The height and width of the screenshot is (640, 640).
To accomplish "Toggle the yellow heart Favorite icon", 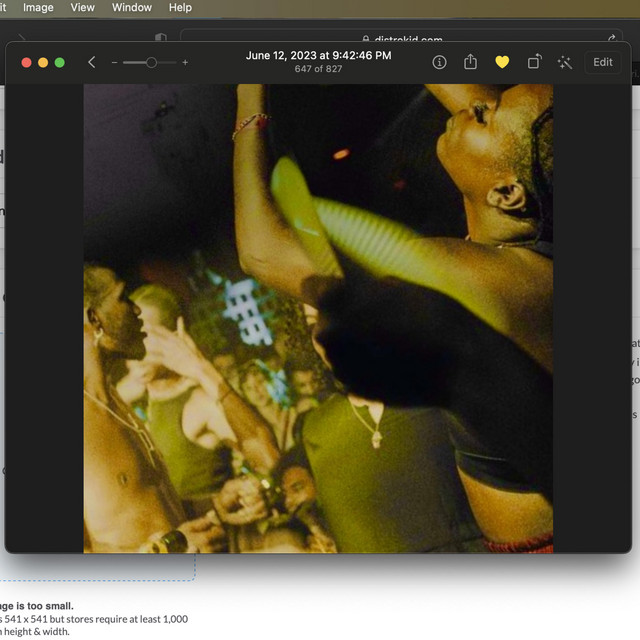I will (x=502, y=62).
